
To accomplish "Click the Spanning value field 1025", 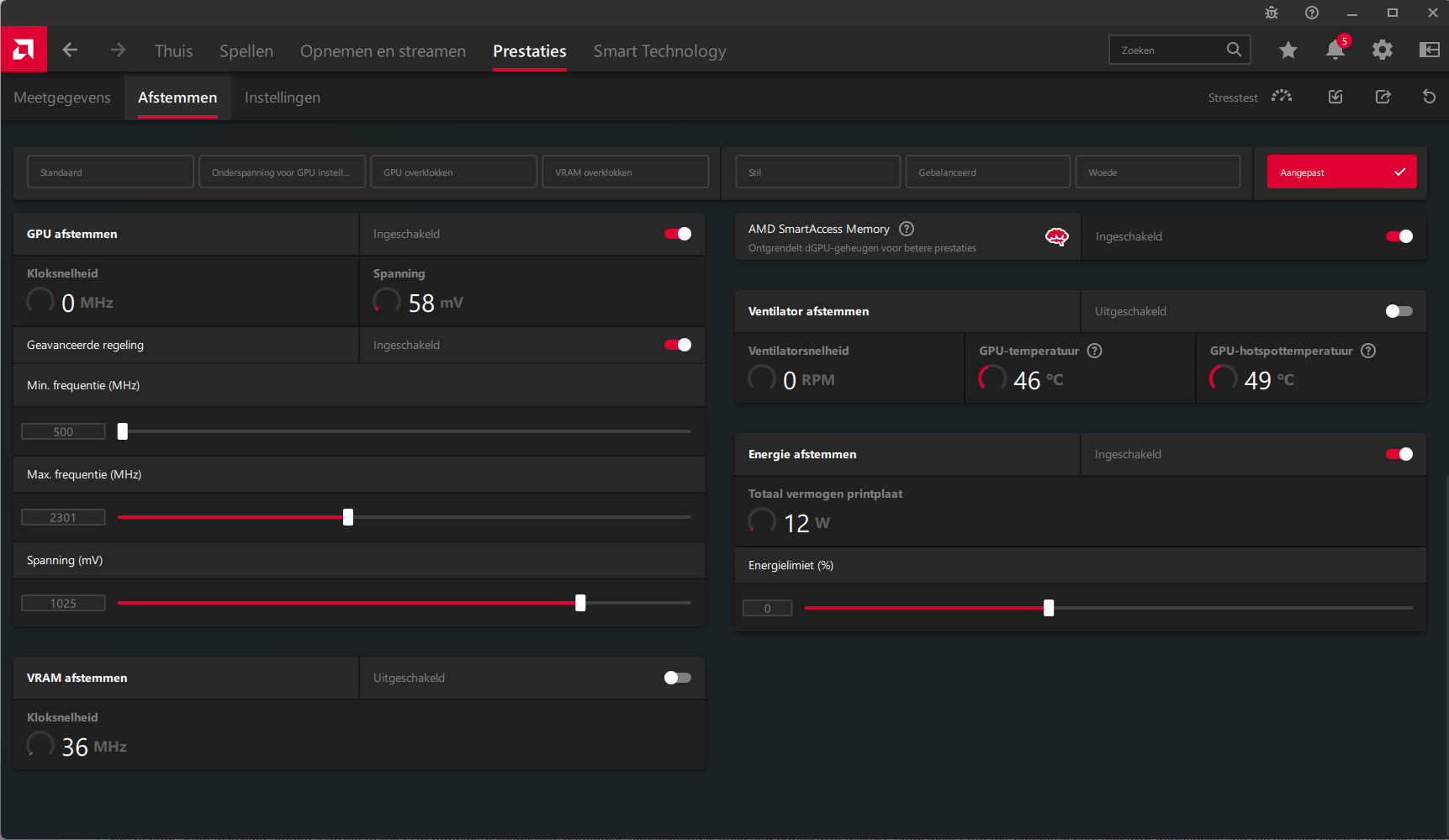I will pos(63,603).
